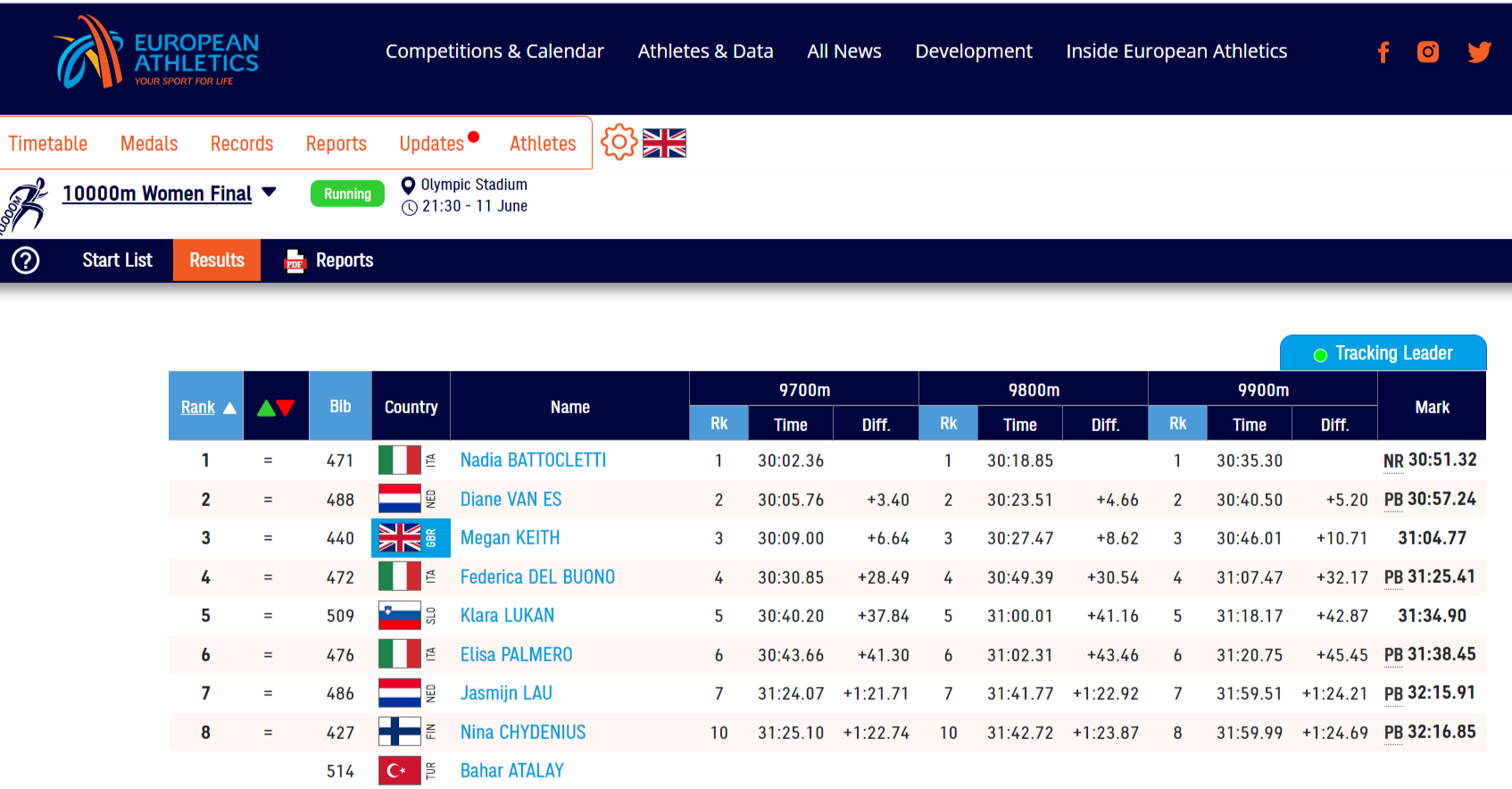The image size is (1512, 789).
Task: Open the Twitter bird icon
Action: click(1479, 52)
